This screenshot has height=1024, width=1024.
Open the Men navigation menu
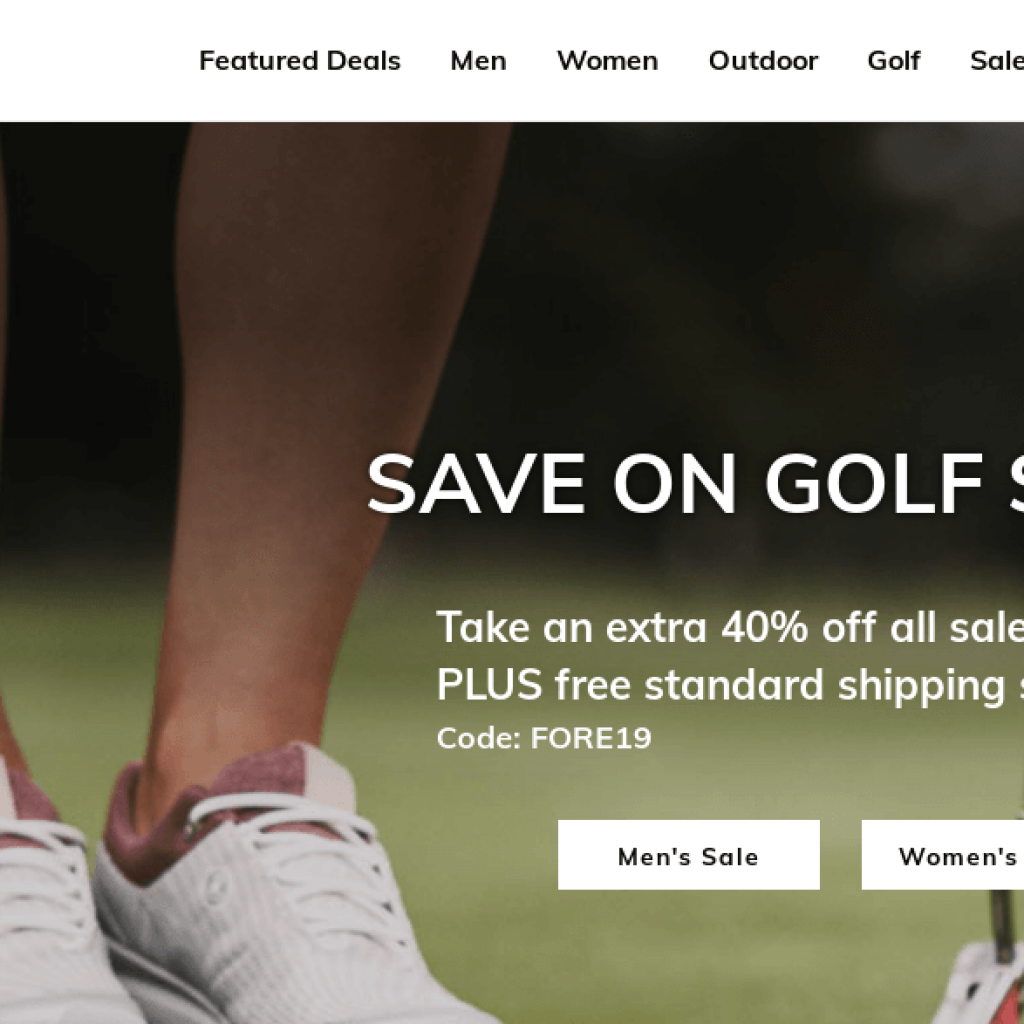coord(478,61)
